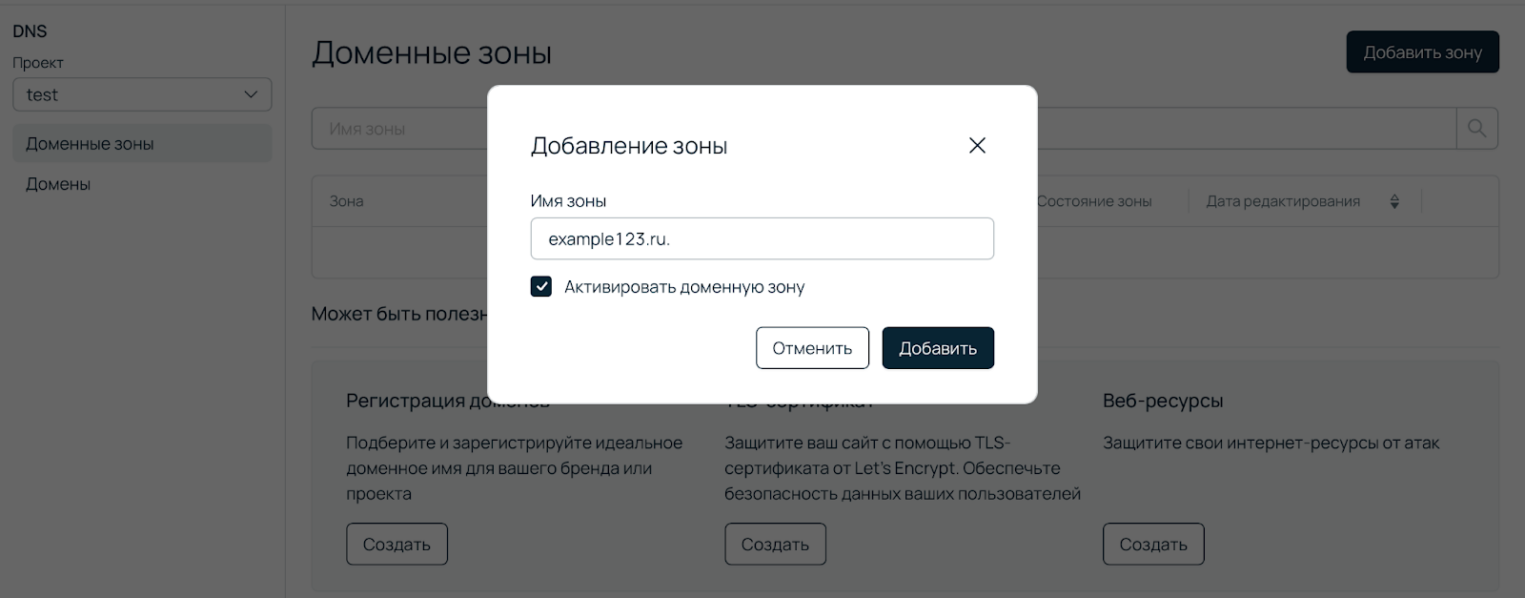This screenshot has width=1525, height=598.
Task: Click Создать under Веб-ресурсы
Action: pos(1153,543)
